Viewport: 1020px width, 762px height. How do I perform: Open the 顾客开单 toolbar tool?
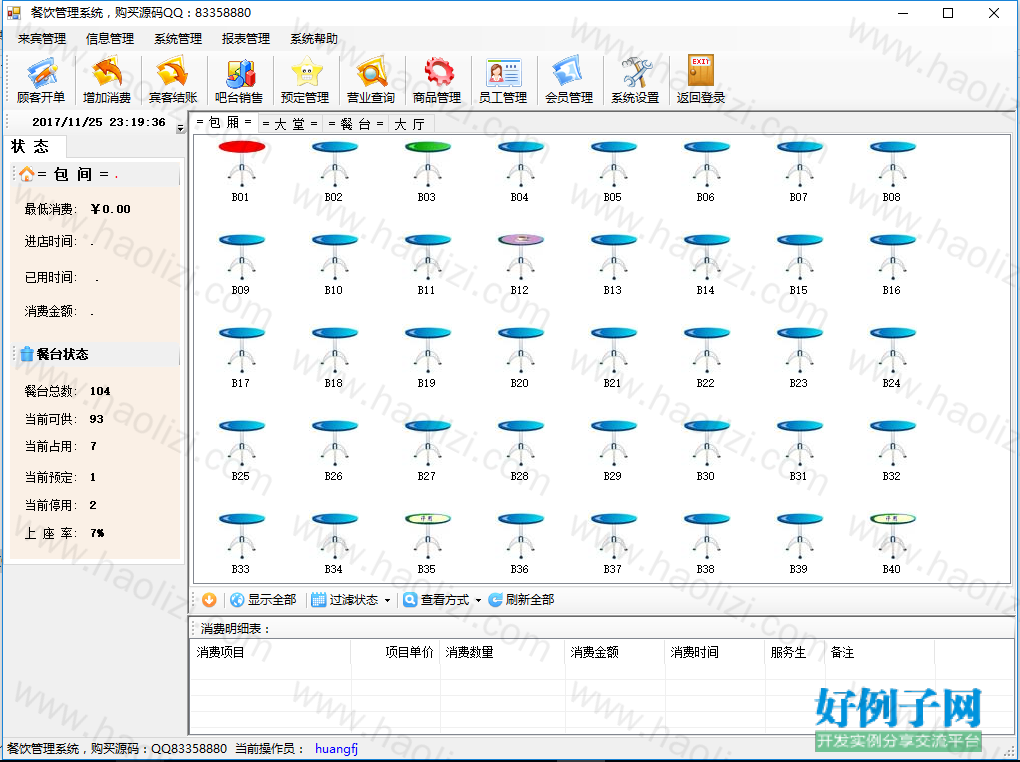(x=41, y=80)
